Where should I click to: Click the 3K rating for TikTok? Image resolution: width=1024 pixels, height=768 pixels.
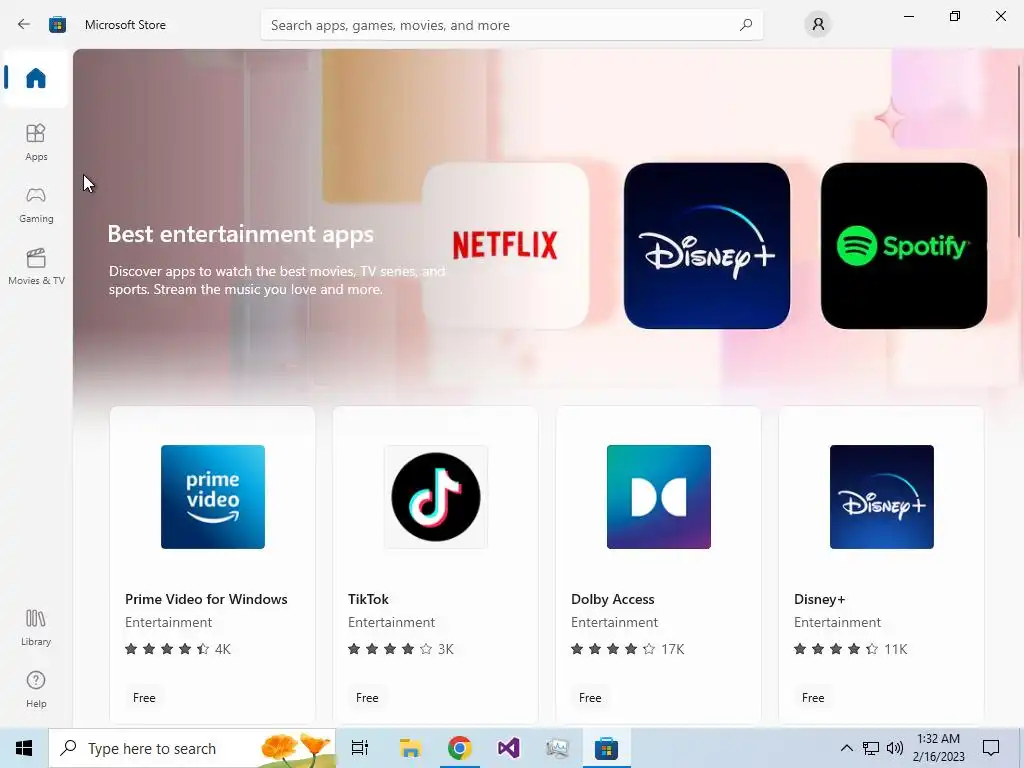[x=445, y=649]
